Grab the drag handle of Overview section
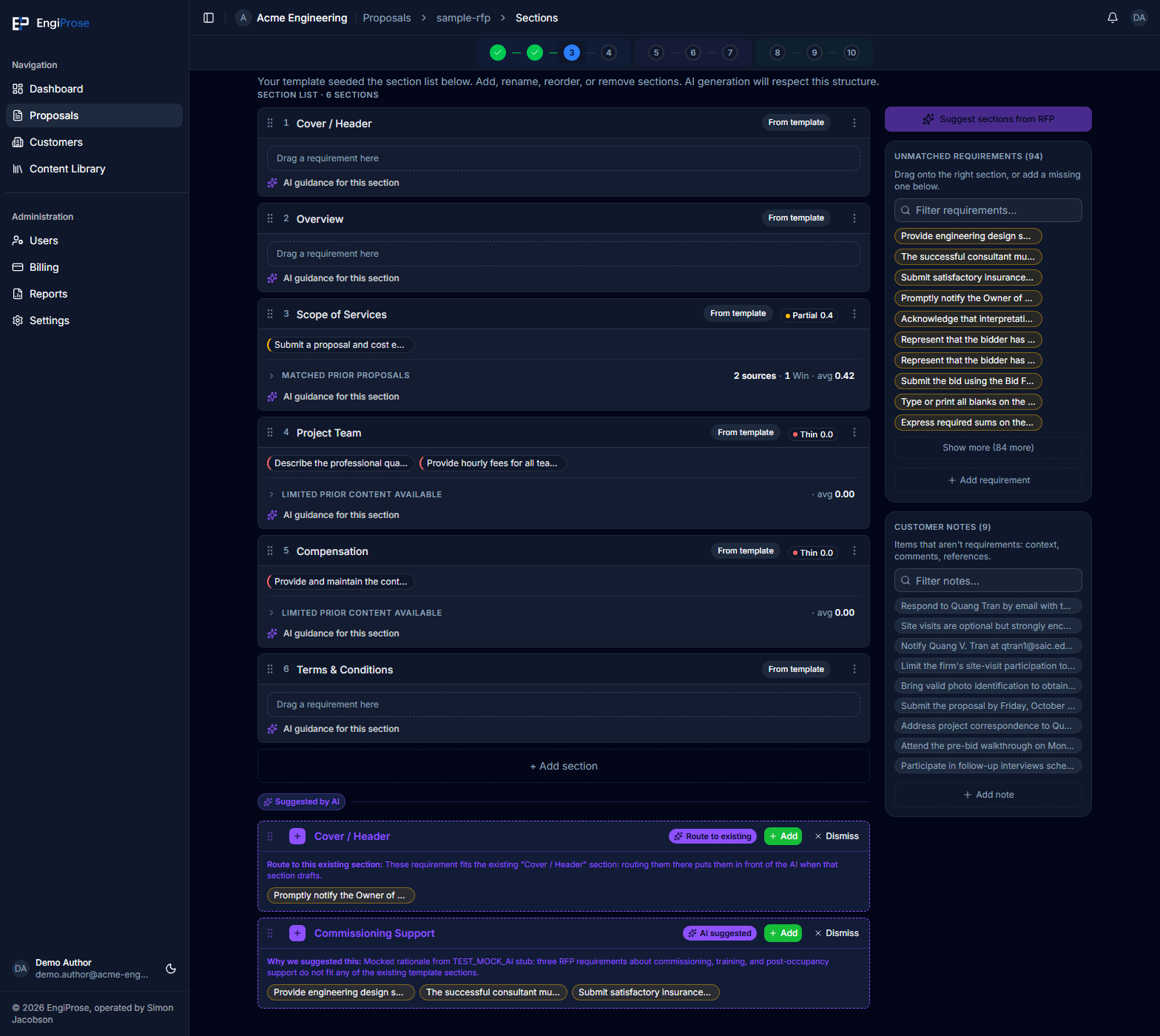The height and width of the screenshot is (1036, 1160). [x=270, y=218]
